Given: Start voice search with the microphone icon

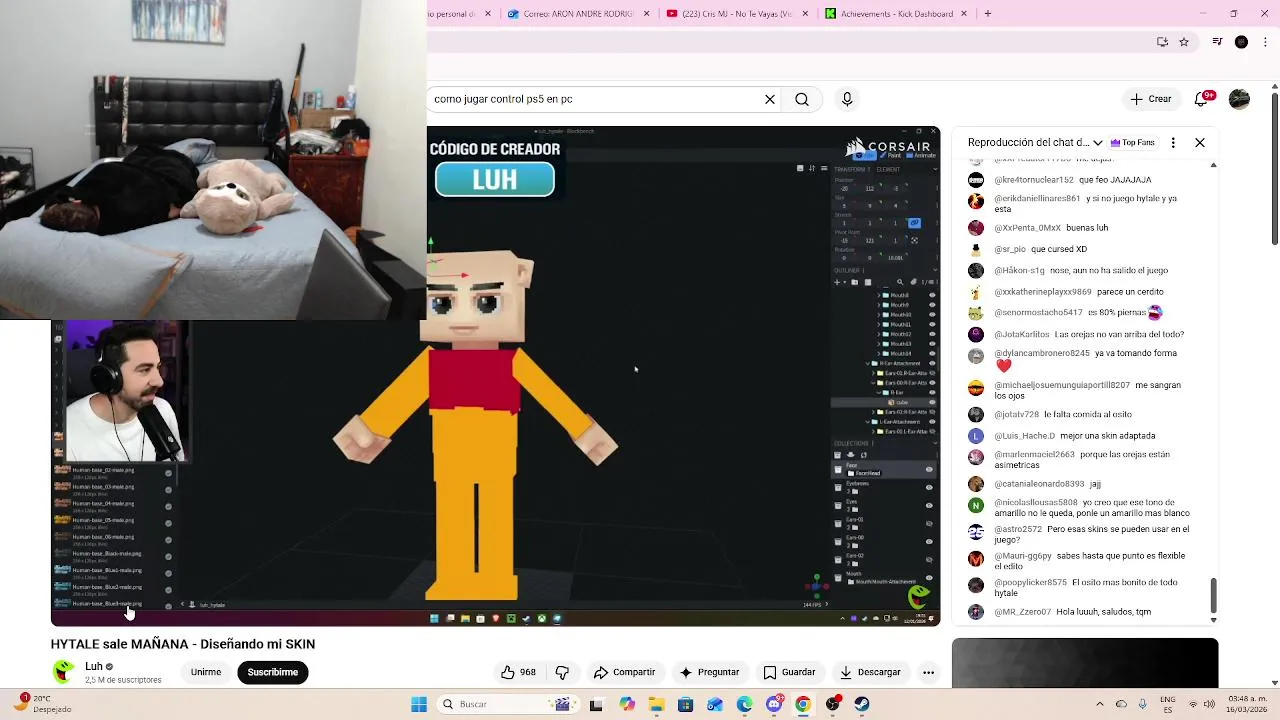Looking at the screenshot, I should (847, 99).
